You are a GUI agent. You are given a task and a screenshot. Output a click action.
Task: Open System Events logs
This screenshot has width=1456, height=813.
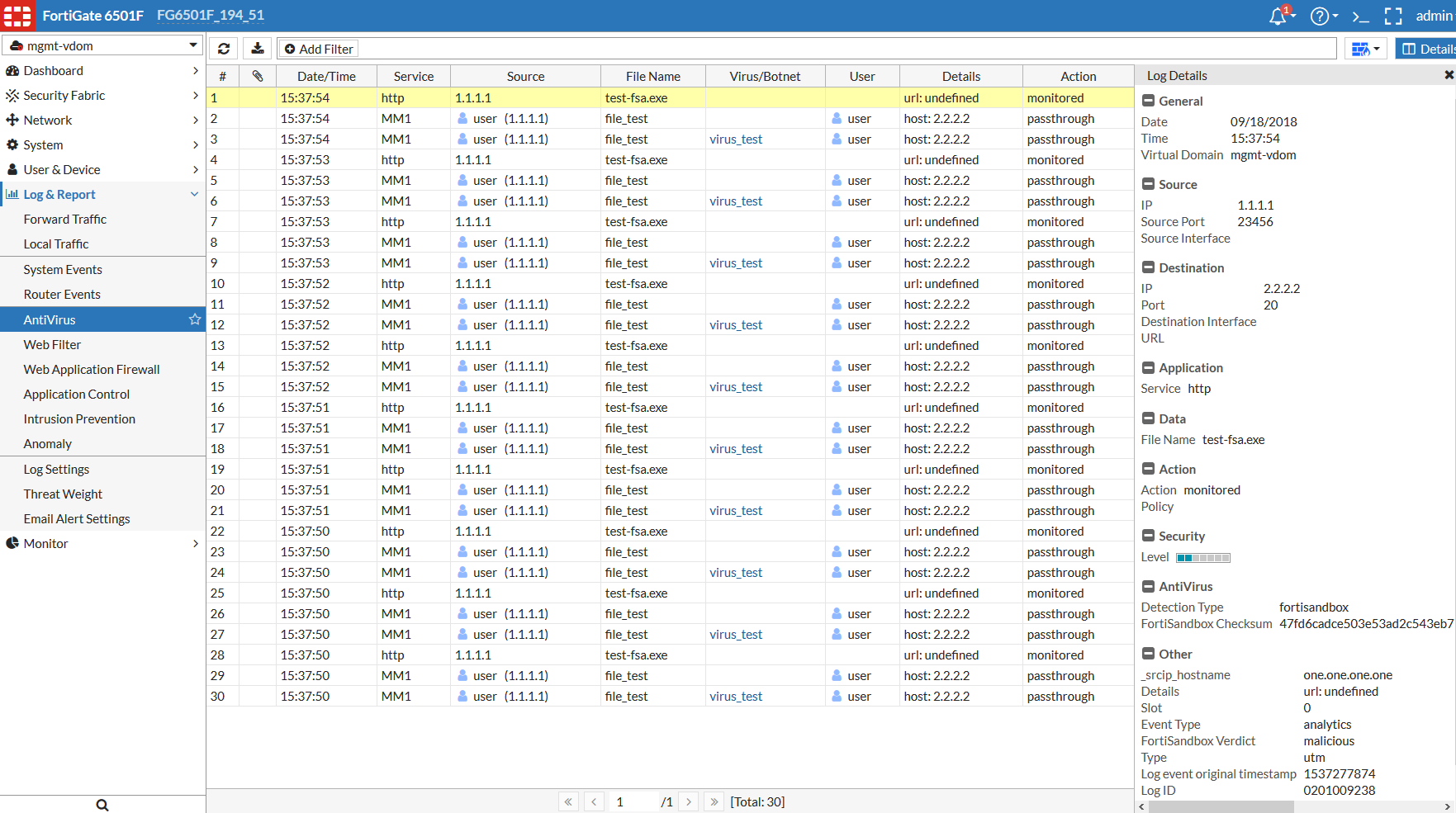63,270
